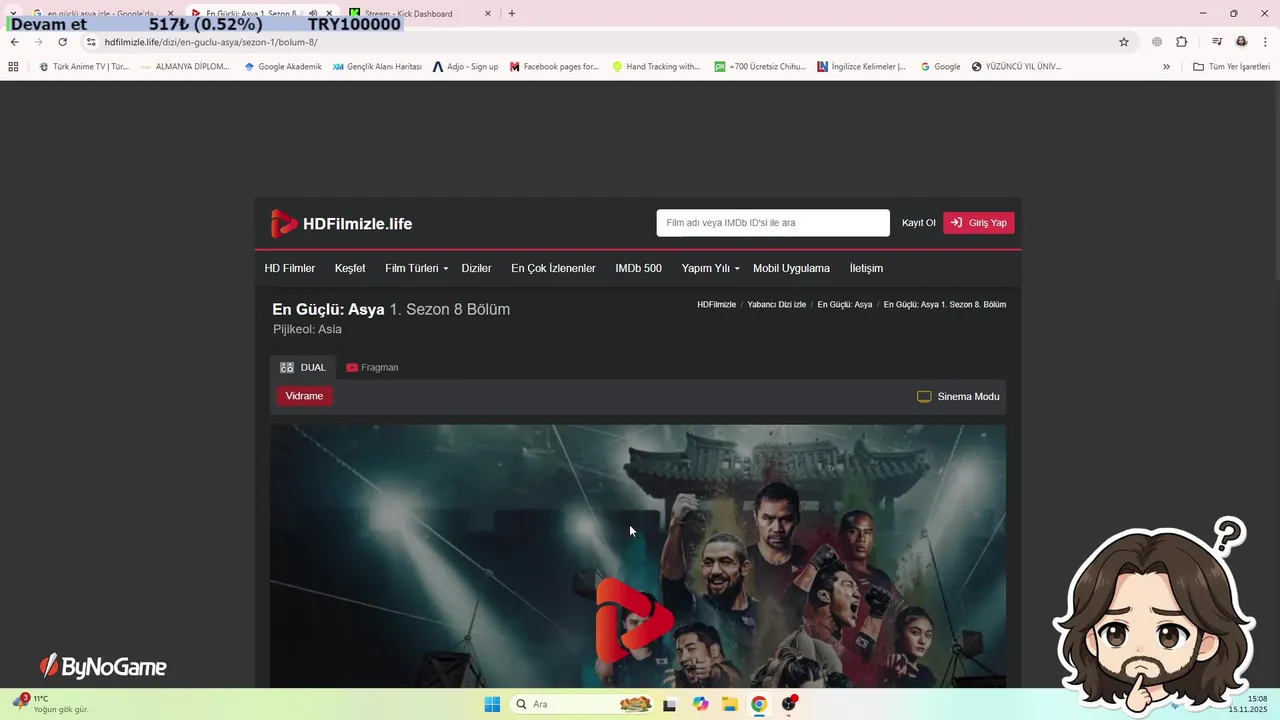1280x720 pixels.
Task: Click the En Güçlü: Asya 1. Sezon 8 Bölüm heading
Action: pyautogui.click(x=391, y=309)
